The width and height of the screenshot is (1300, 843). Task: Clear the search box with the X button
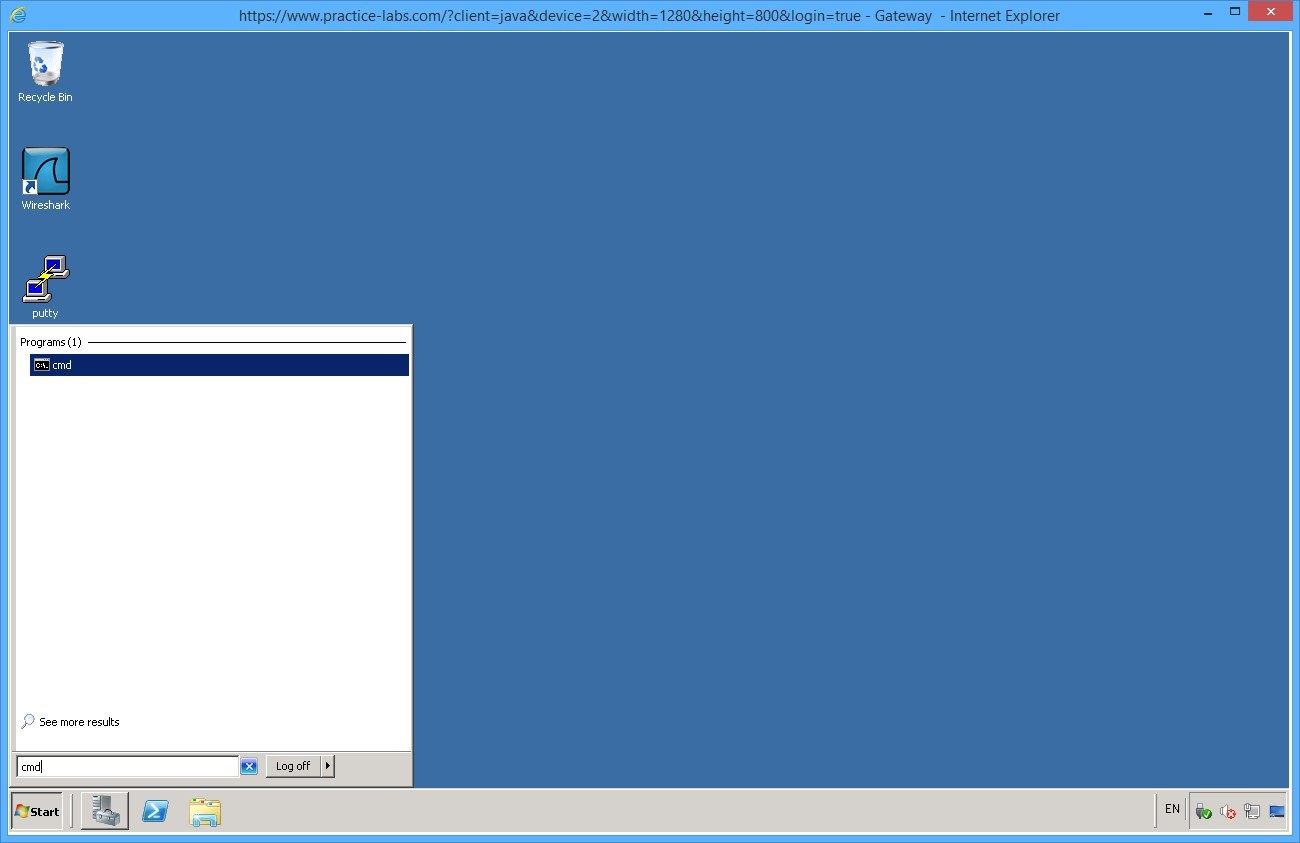pyautogui.click(x=249, y=765)
